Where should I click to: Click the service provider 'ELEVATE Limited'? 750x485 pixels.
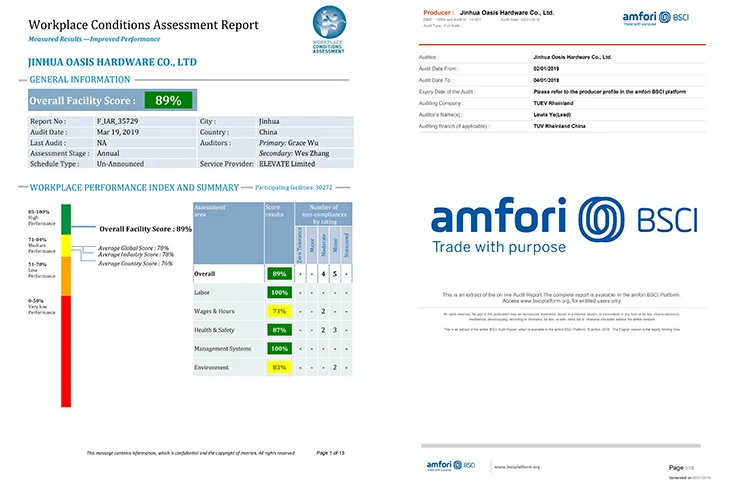pyautogui.click(x=287, y=164)
